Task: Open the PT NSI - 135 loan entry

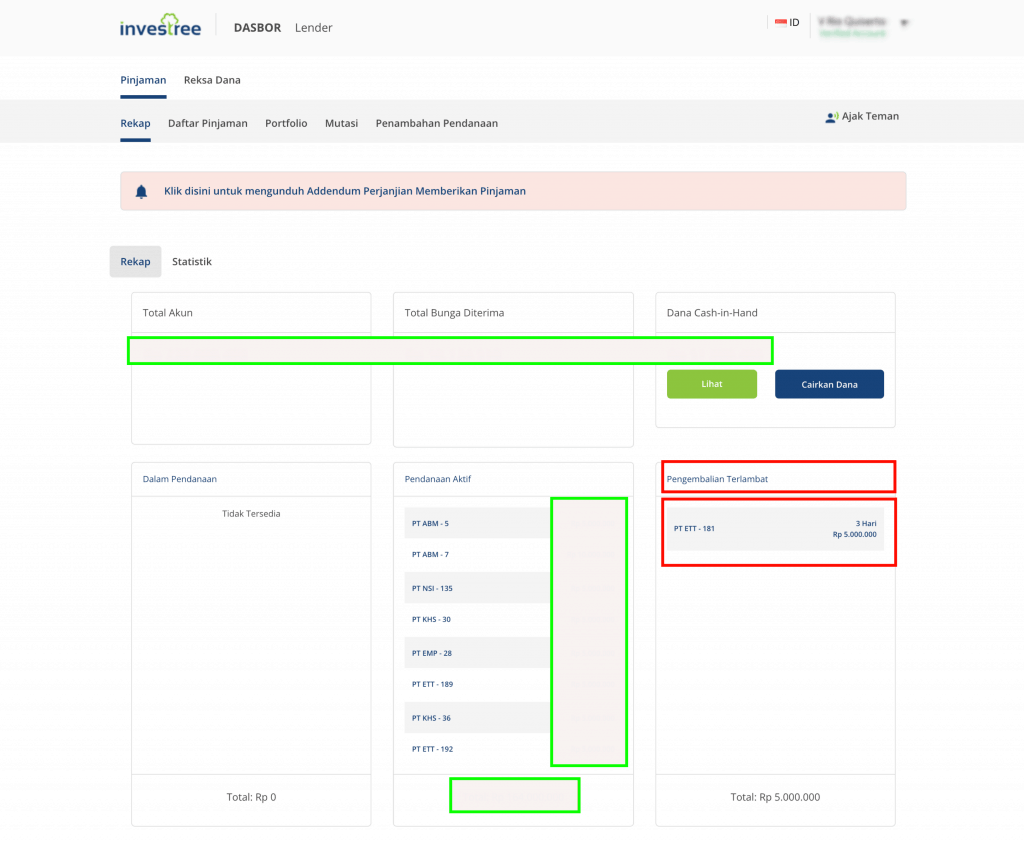Action: coord(432,588)
